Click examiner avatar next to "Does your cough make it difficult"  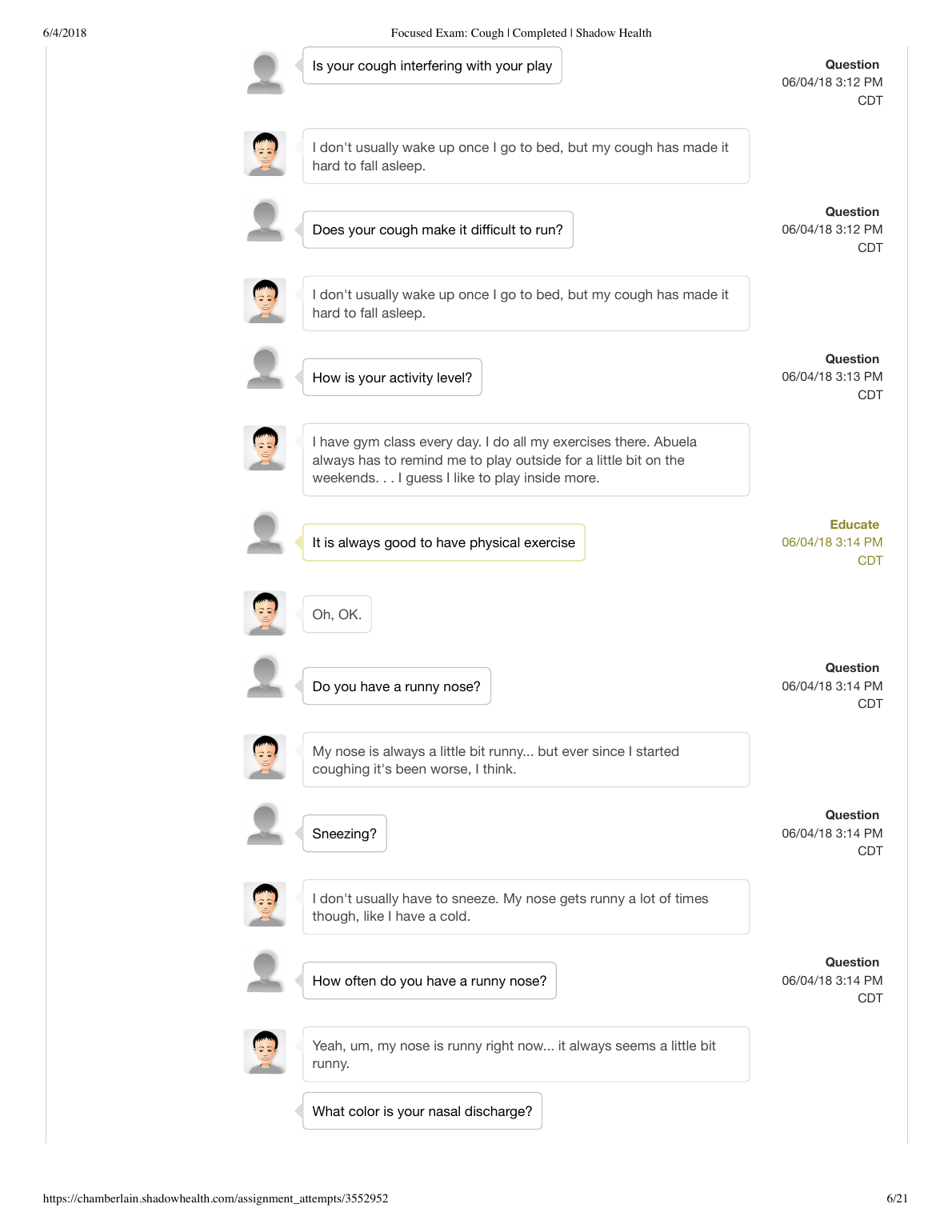pos(265,220)
